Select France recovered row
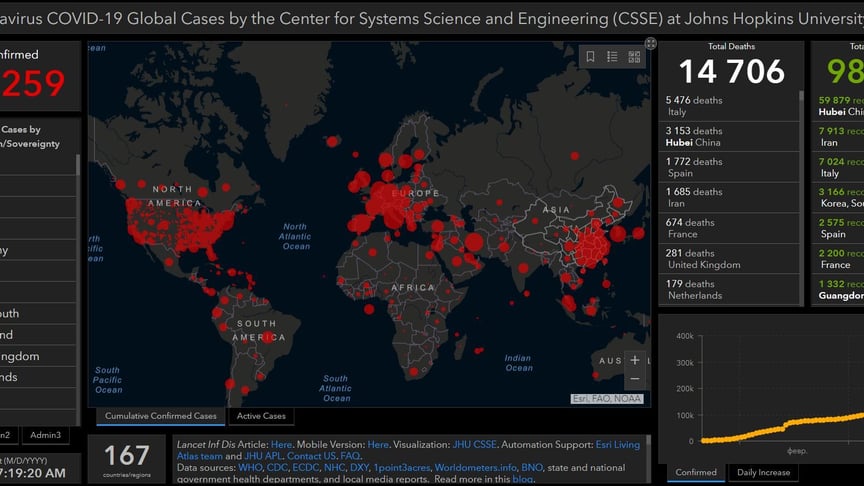 838,259
